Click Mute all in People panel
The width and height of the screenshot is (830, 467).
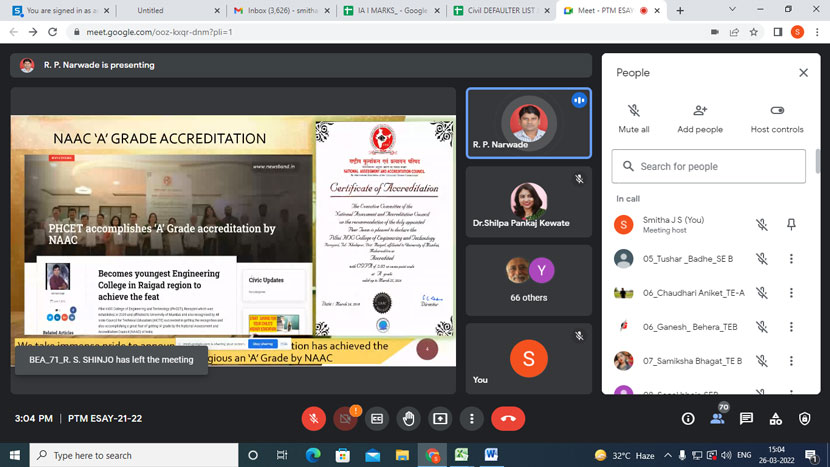pos(633,118)
